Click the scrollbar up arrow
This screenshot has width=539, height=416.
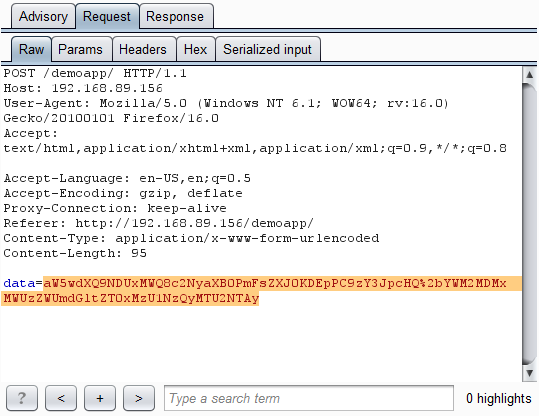(529, 75)
